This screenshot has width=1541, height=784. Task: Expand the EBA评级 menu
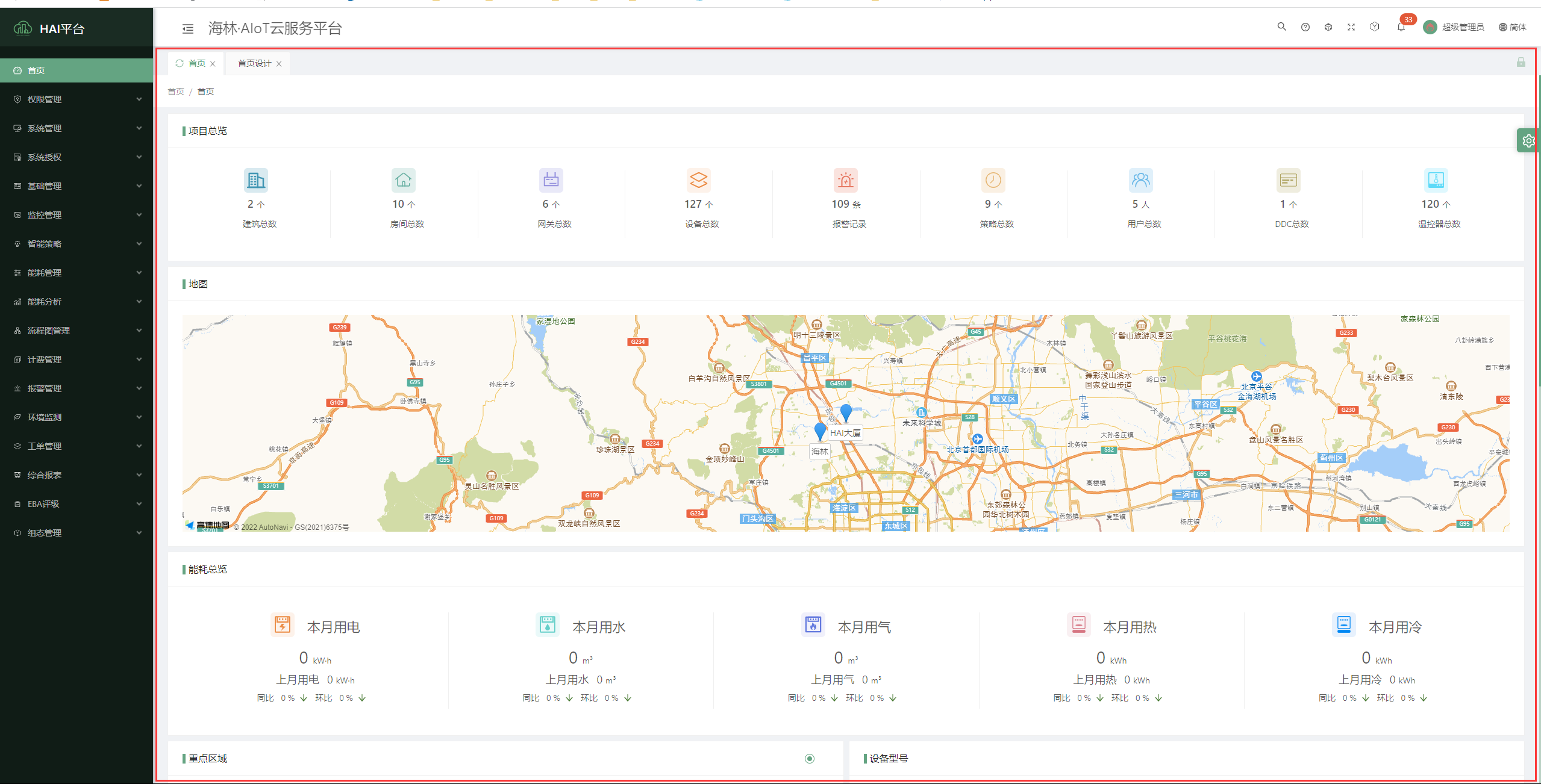click(x=77, y=504)
